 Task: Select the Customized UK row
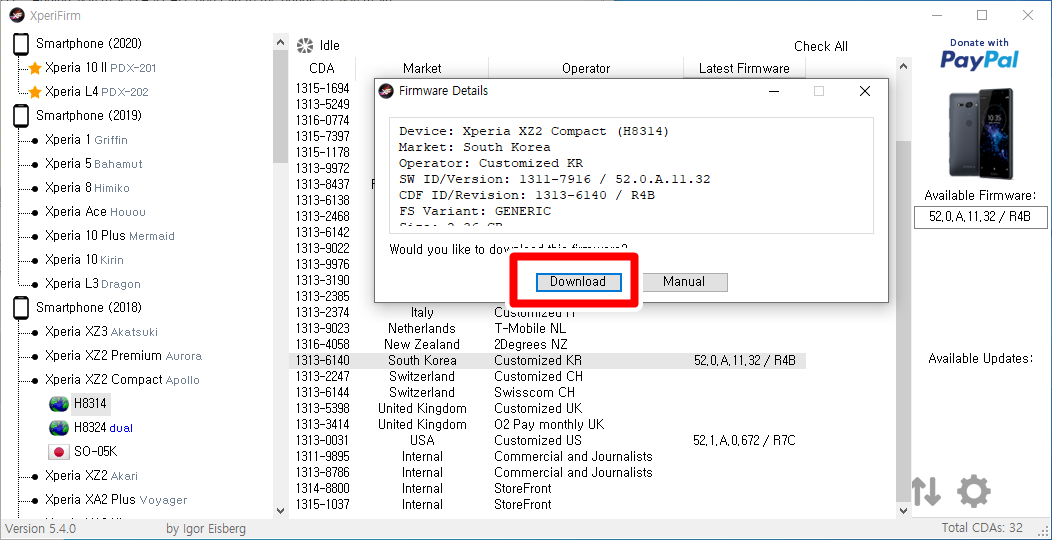pyautogui.click(x=547, y=409)
